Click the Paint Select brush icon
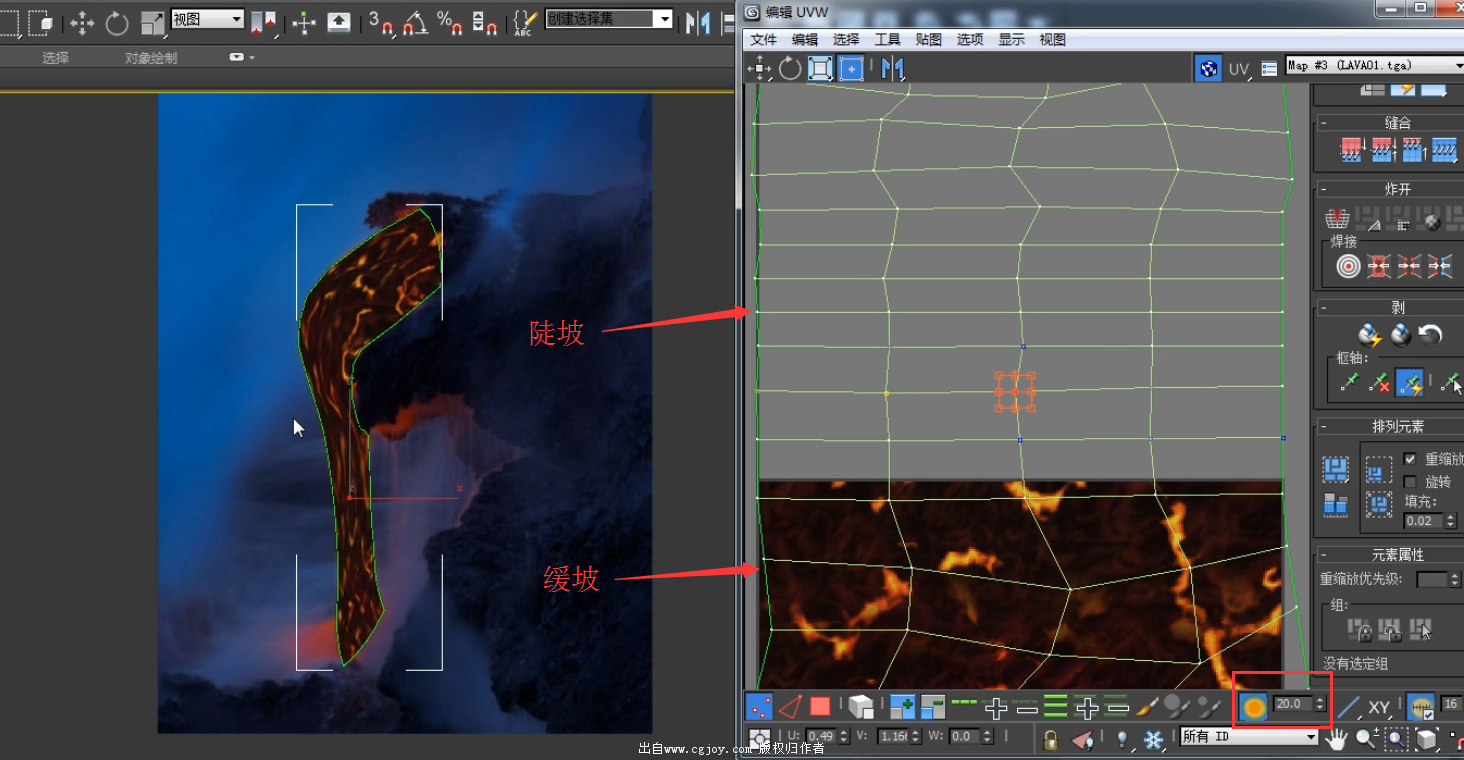 pos(1149,707)
